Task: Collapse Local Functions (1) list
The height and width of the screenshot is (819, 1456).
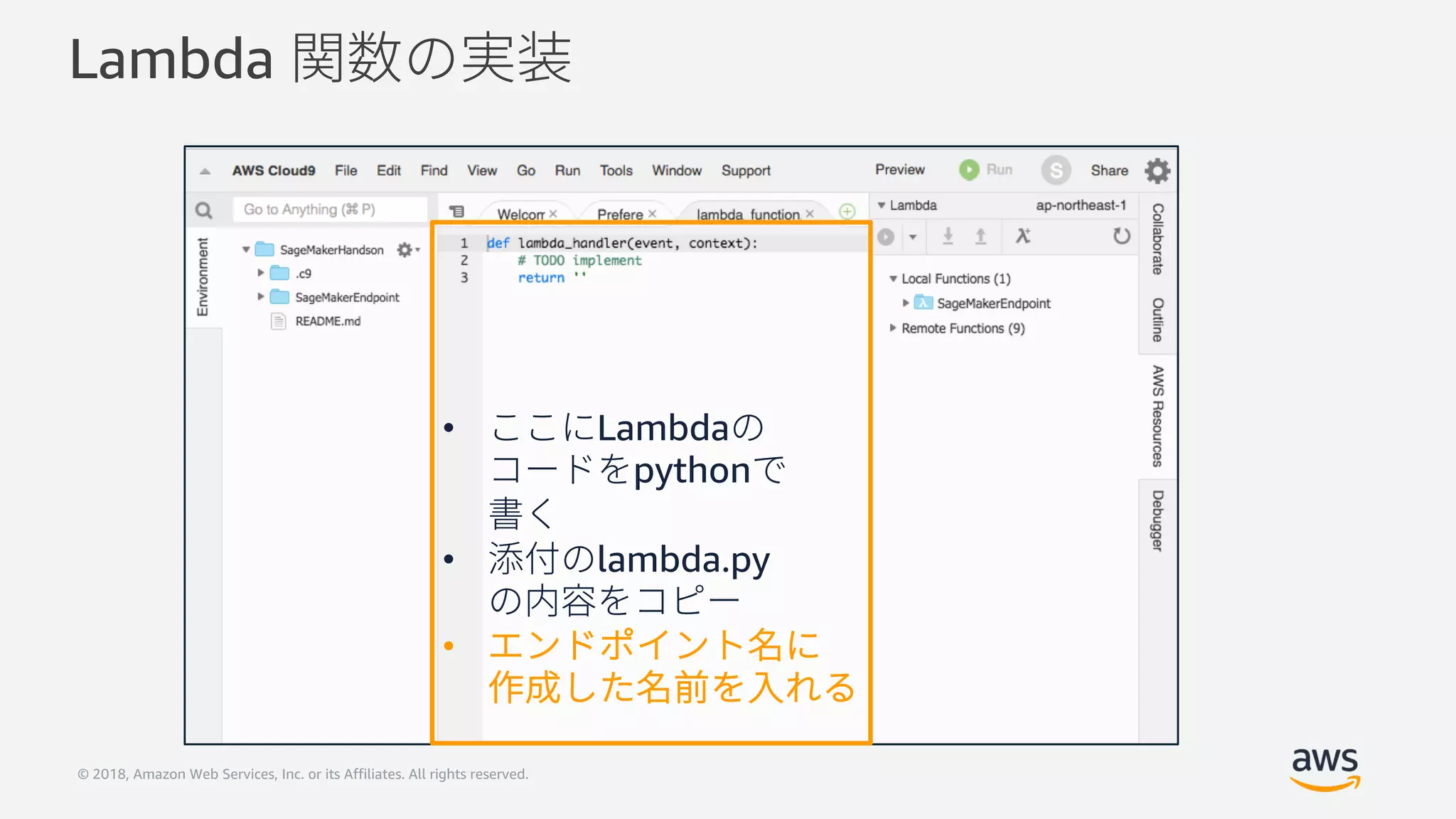Action: [x=893, y=279]
